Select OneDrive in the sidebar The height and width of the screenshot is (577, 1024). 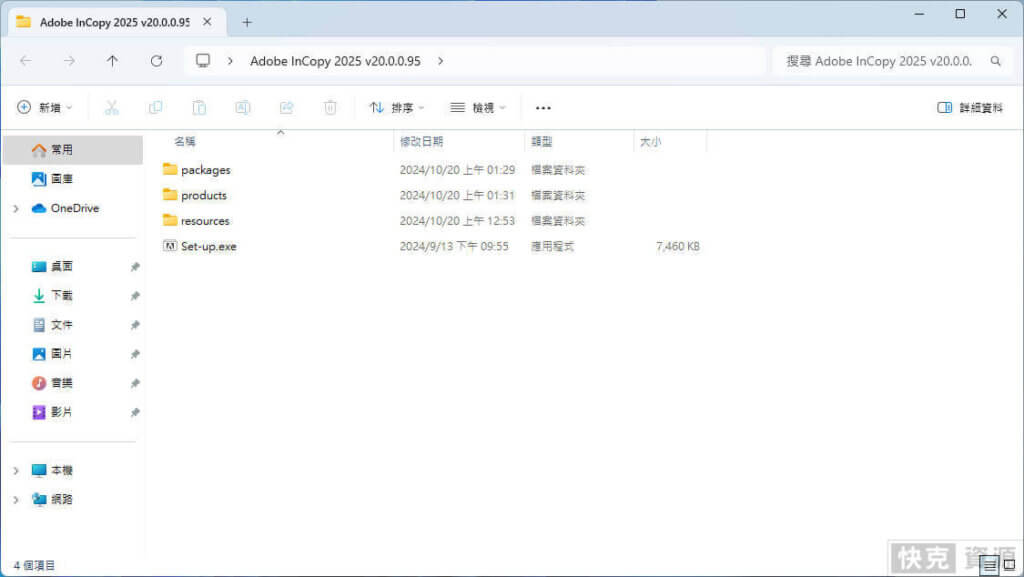tap(65, 208)
